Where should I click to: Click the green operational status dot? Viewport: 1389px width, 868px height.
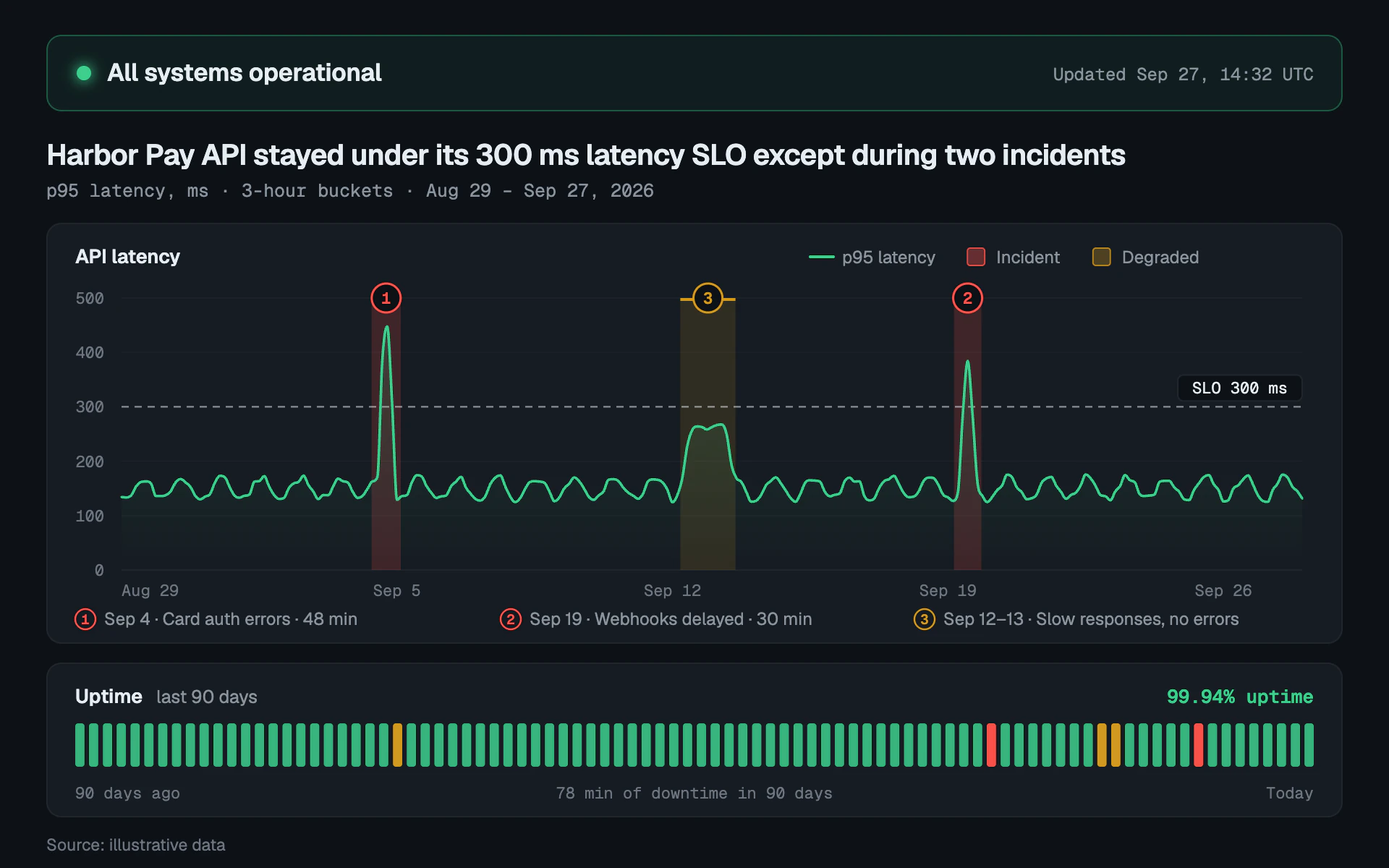[84, 73]
